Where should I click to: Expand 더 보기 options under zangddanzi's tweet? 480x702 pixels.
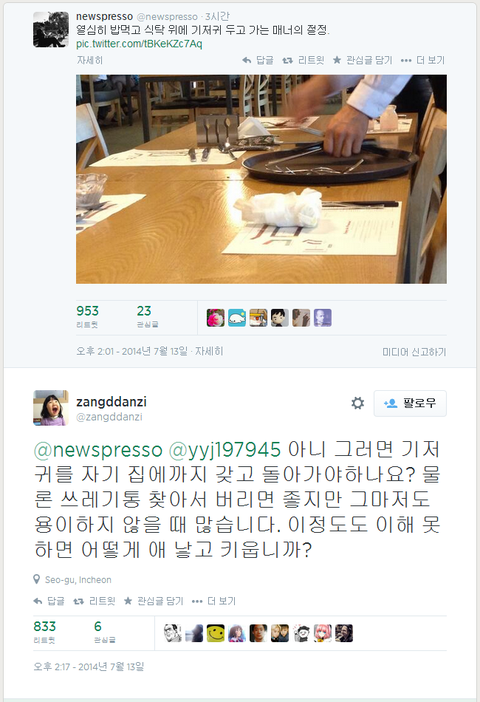click(x=214, y=601)
